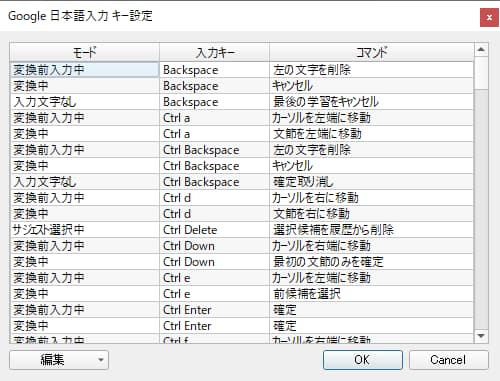Select カーソルを左端に移動 in the Ctrl a row
Screen dimensions: 500x381
point(371,118)
